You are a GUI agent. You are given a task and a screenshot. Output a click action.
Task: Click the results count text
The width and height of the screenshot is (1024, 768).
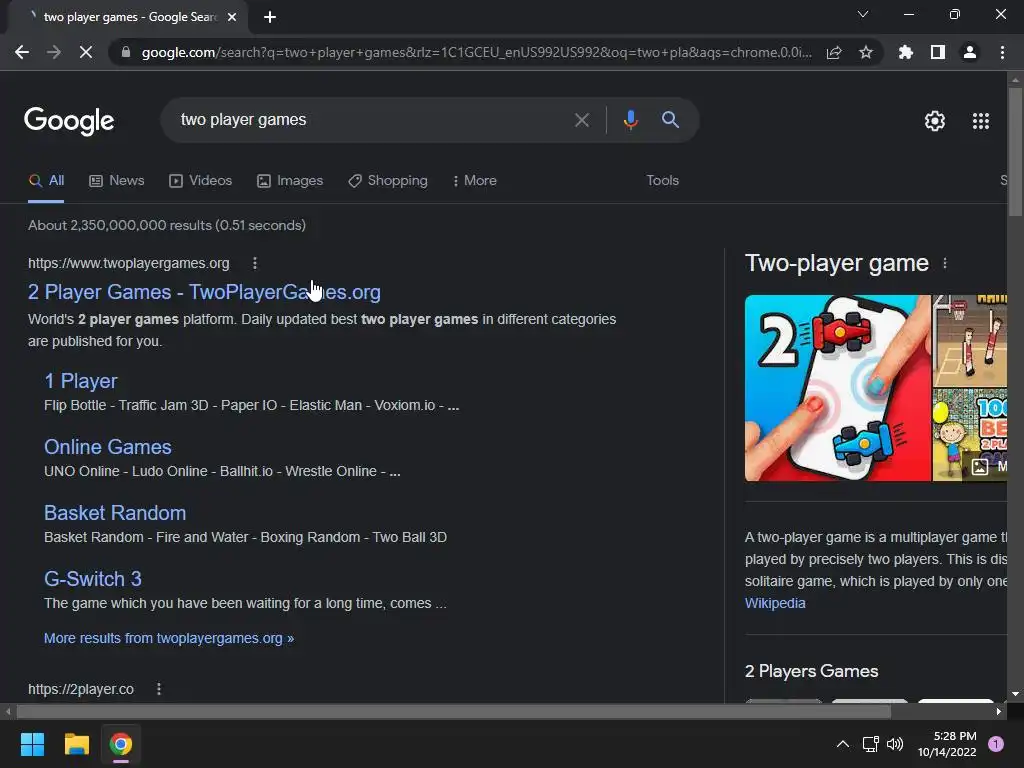pos(167,225)
